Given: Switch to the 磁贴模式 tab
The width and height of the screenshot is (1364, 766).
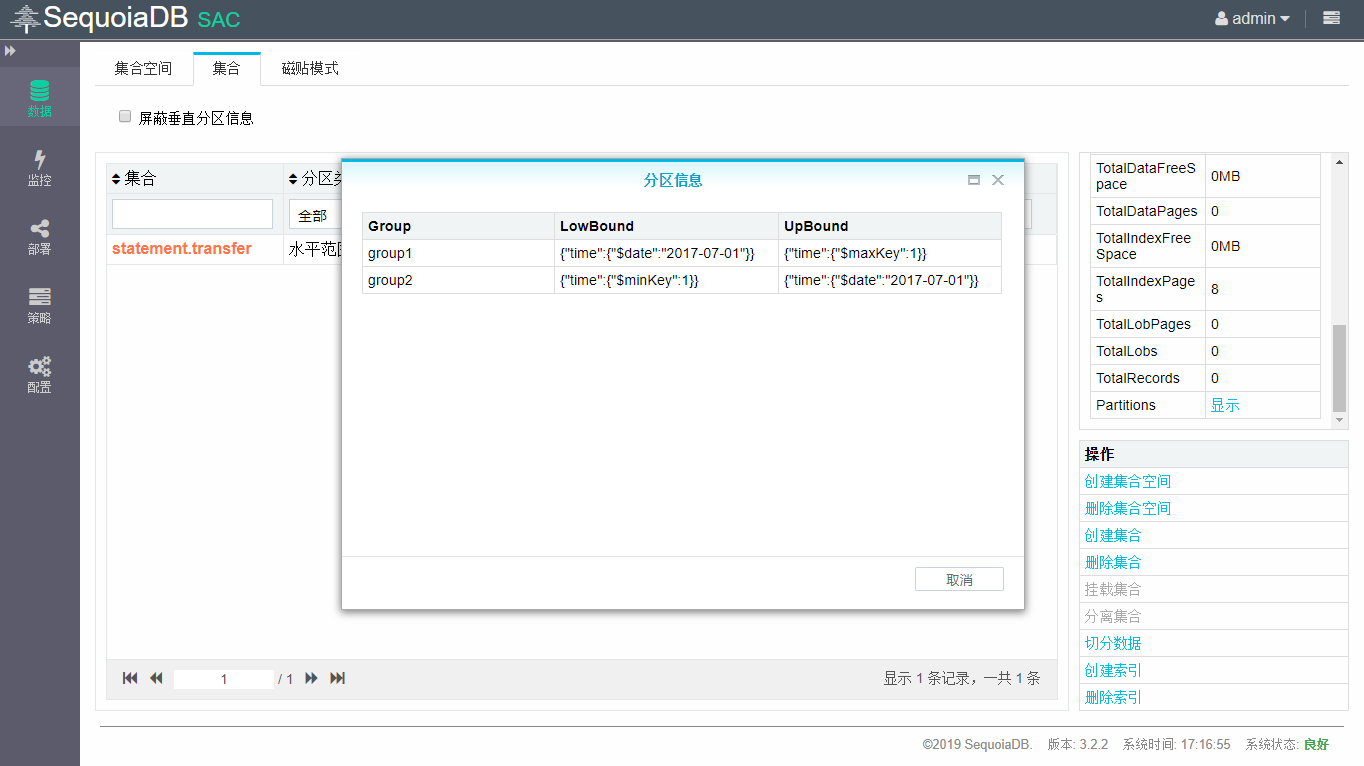Looking at the screenshot, I should (310, 68).
